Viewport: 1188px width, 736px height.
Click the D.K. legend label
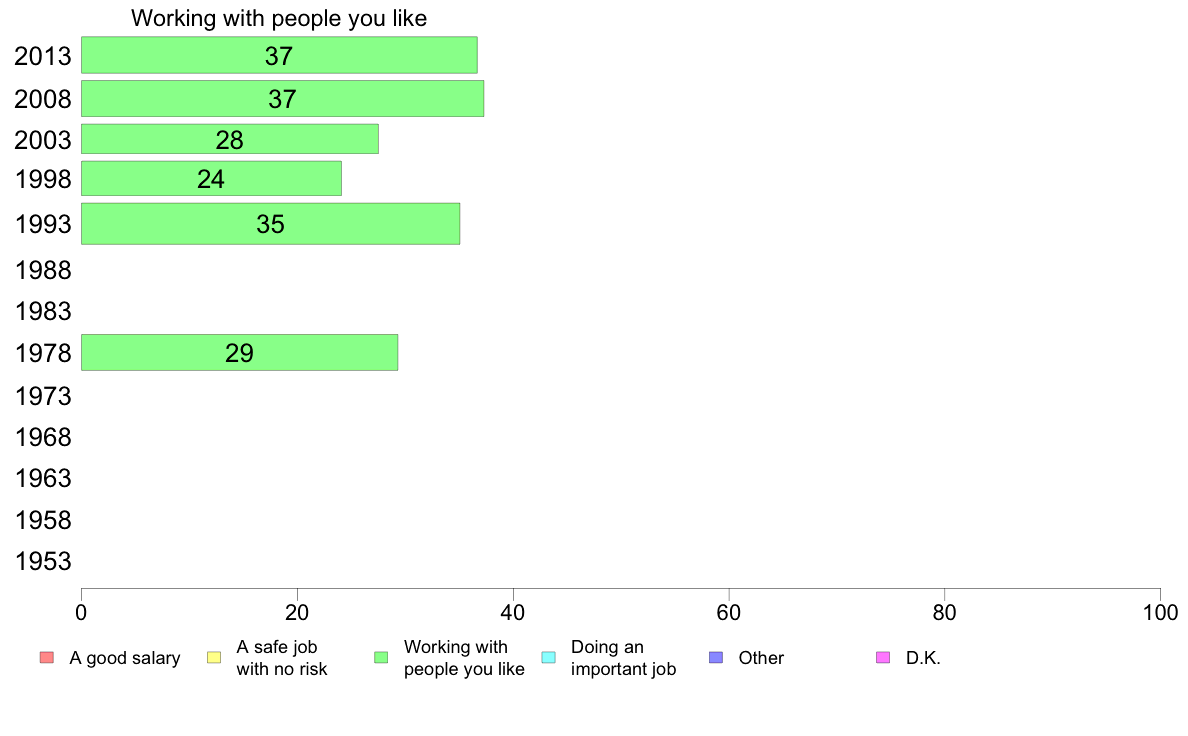click(923, 658)
